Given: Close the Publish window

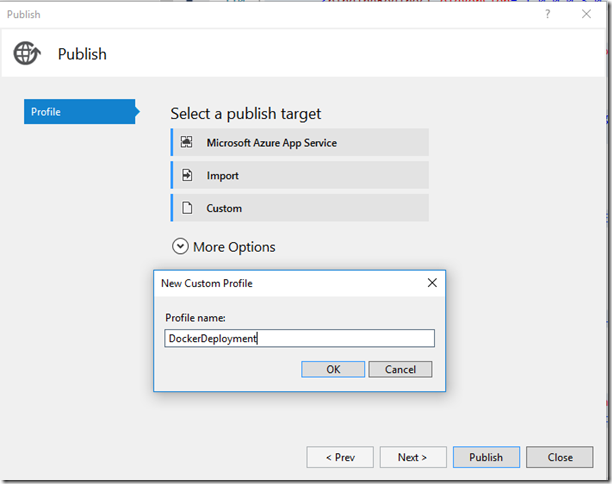Looking at the screenshot, I should point(586,14).
